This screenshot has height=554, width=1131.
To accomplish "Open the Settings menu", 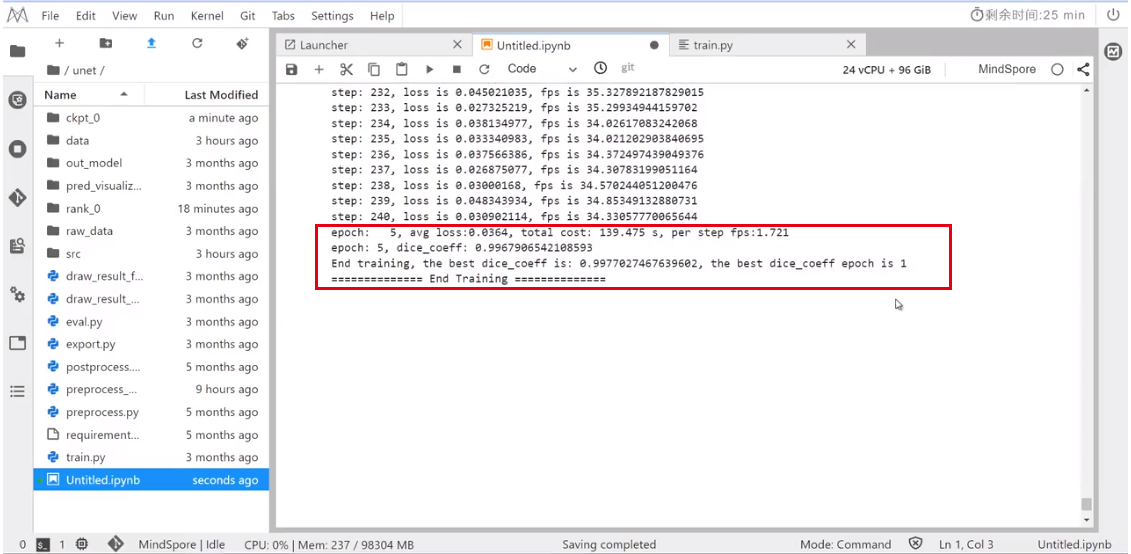I will [333, 15].
